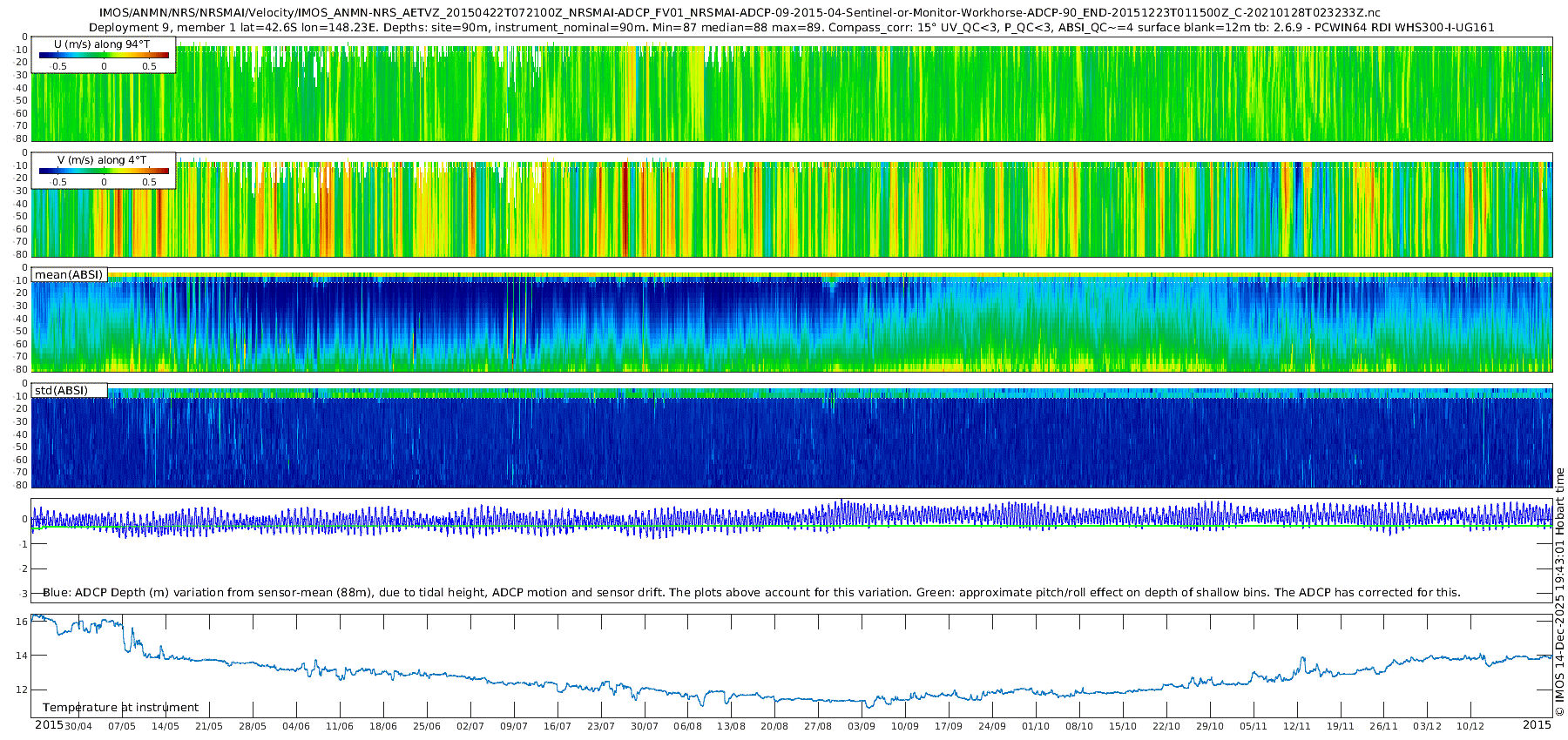Click the 25/06 date tick label
This screenshot has width=1568, height=740.
[x=427, y=726]
